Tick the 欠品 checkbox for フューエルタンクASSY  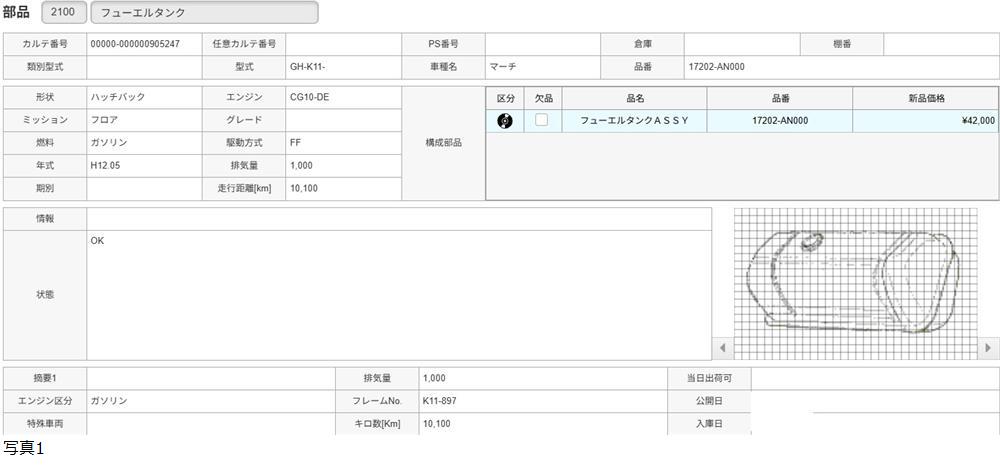(542, 120)
